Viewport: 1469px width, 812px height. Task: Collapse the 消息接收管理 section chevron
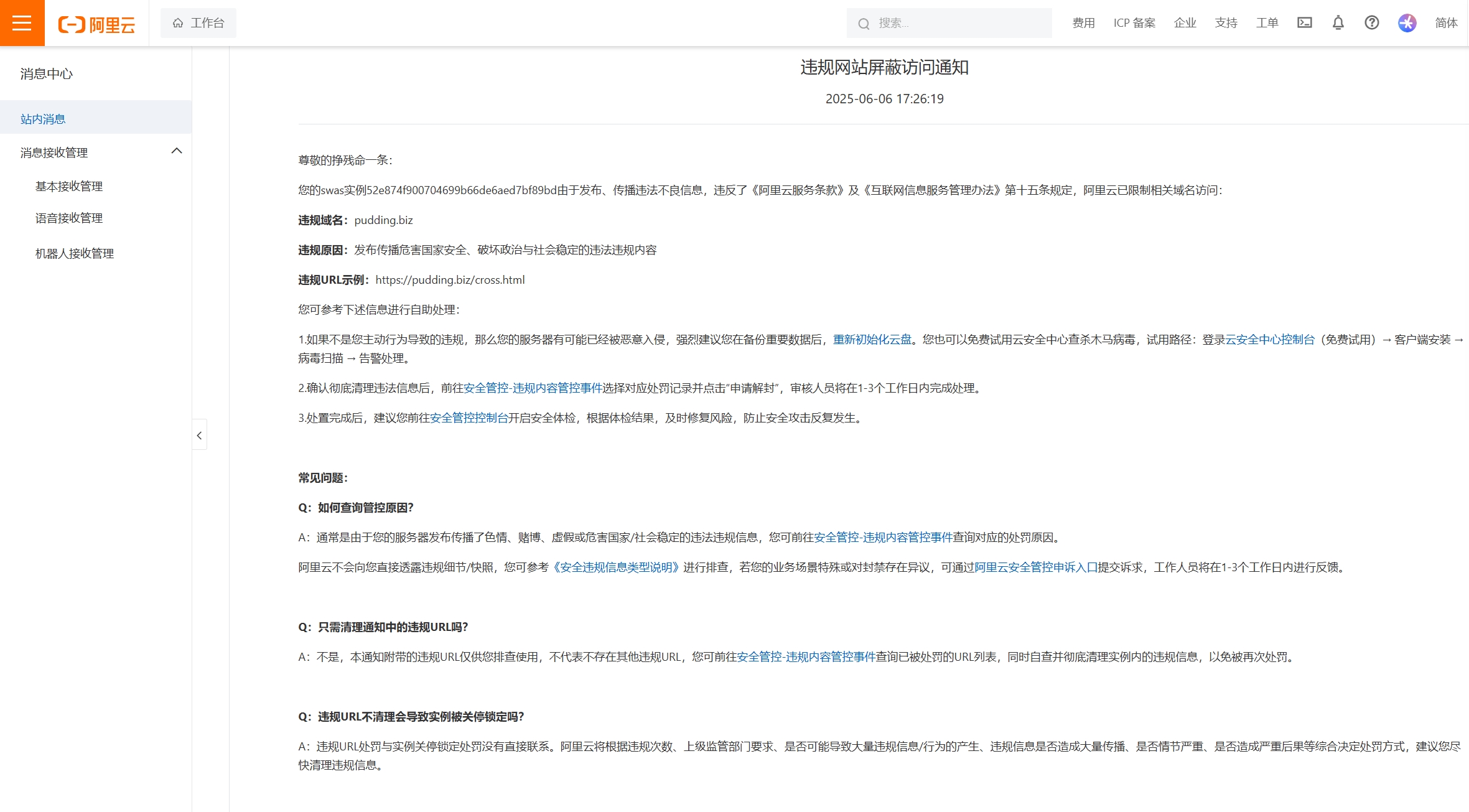pyautogui.click(x=177, y=151)
